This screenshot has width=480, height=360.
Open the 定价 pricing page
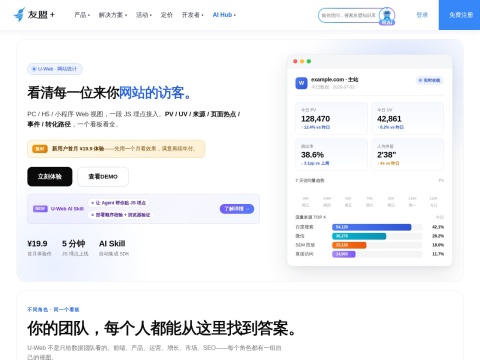tap(166, 15)
